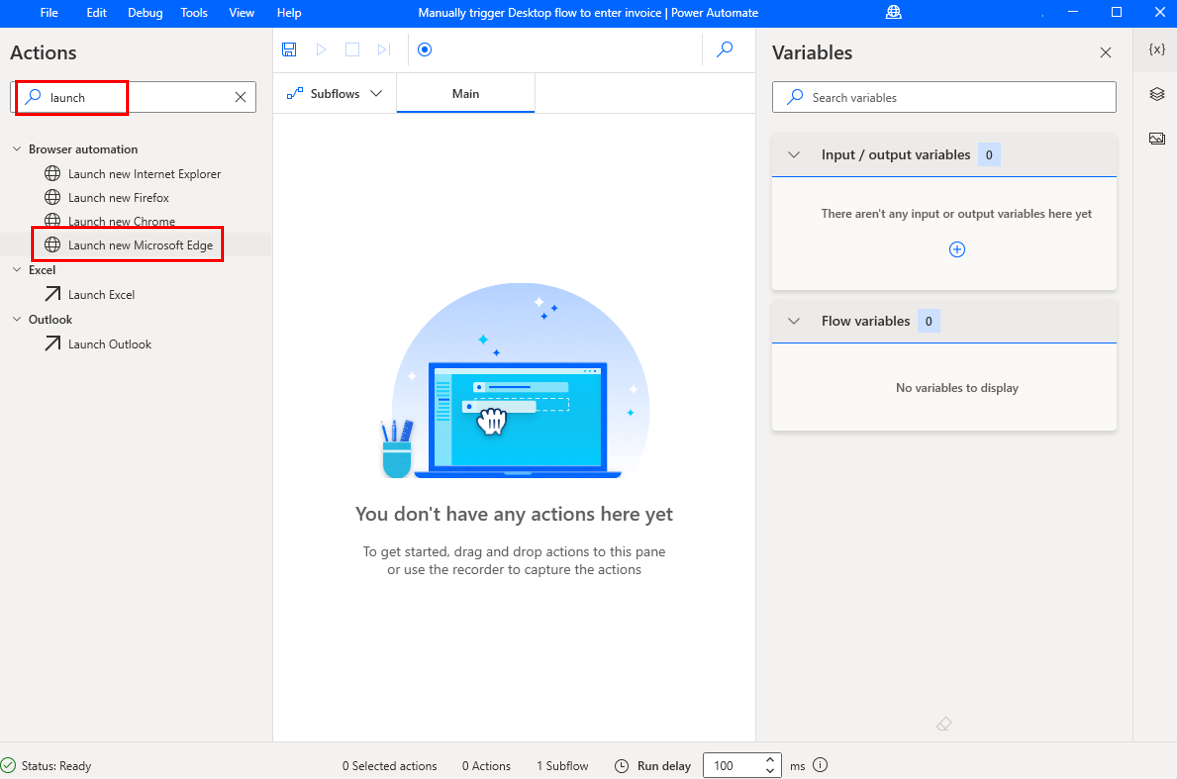Increase the Run delay value

(x=770, y=760)
